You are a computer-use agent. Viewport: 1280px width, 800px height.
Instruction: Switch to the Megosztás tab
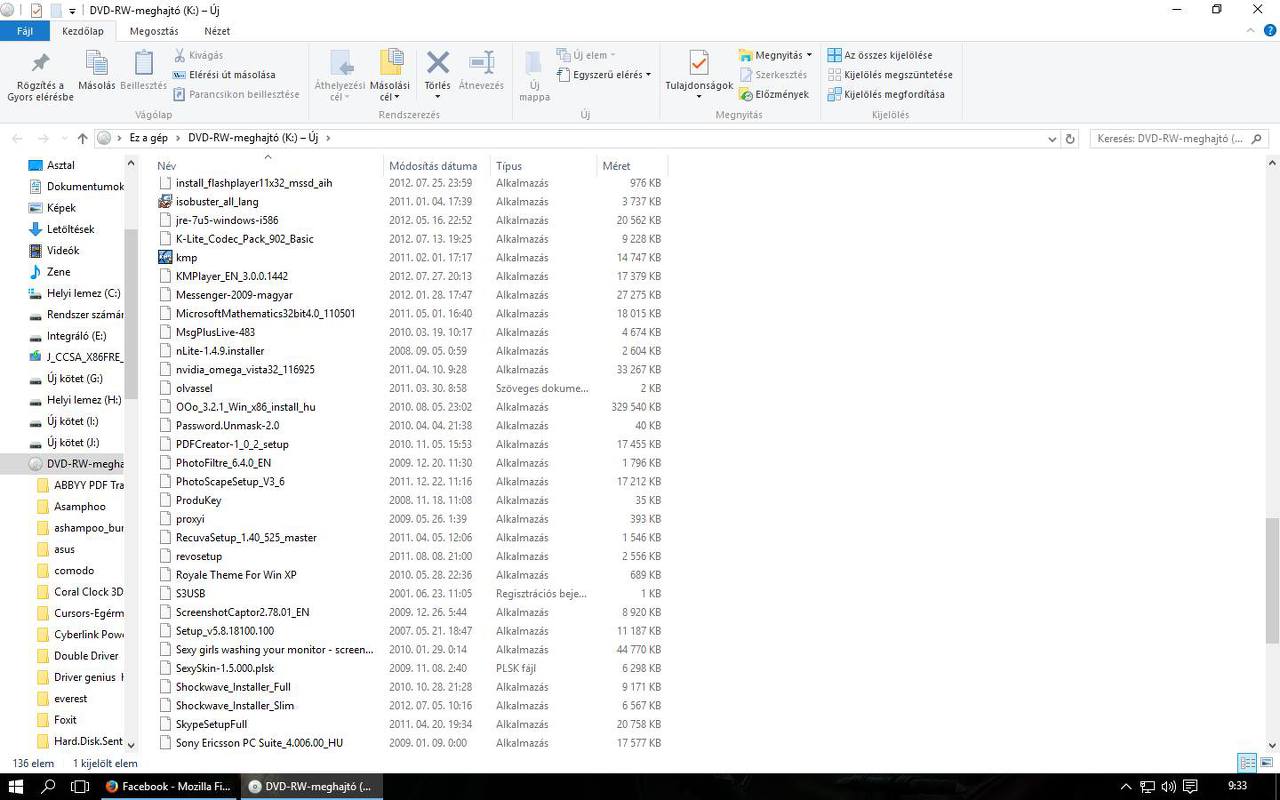[154, 31]
